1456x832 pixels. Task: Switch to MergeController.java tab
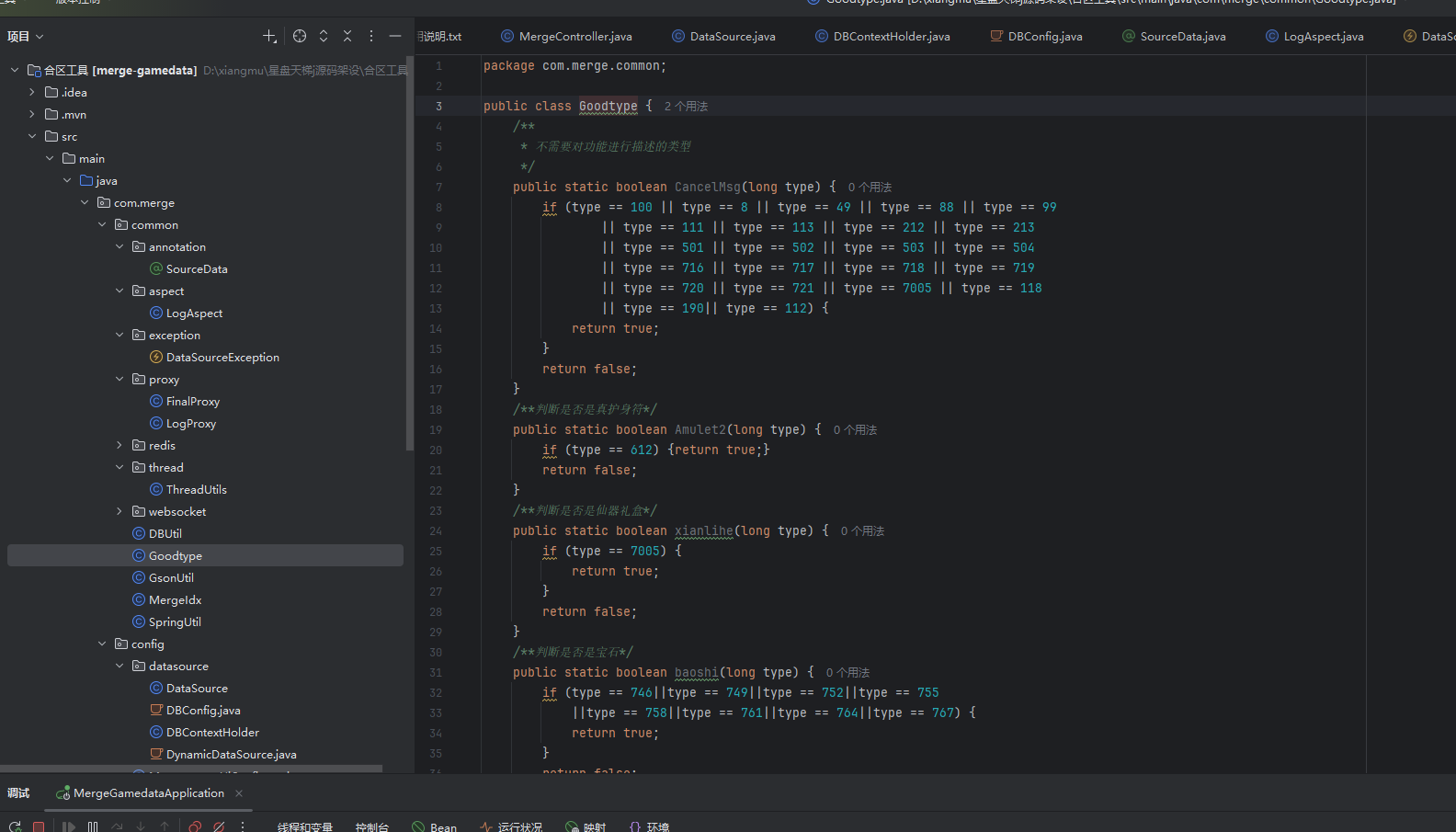tap(566, 36)
